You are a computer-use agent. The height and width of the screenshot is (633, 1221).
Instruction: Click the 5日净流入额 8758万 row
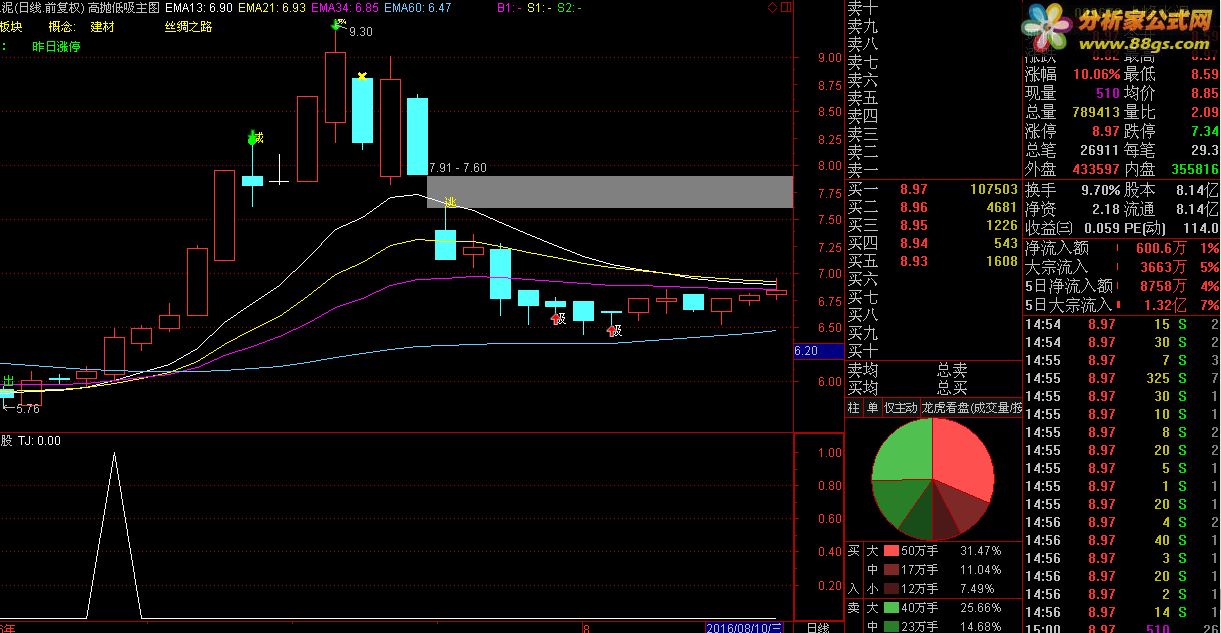click(1122, 286)
